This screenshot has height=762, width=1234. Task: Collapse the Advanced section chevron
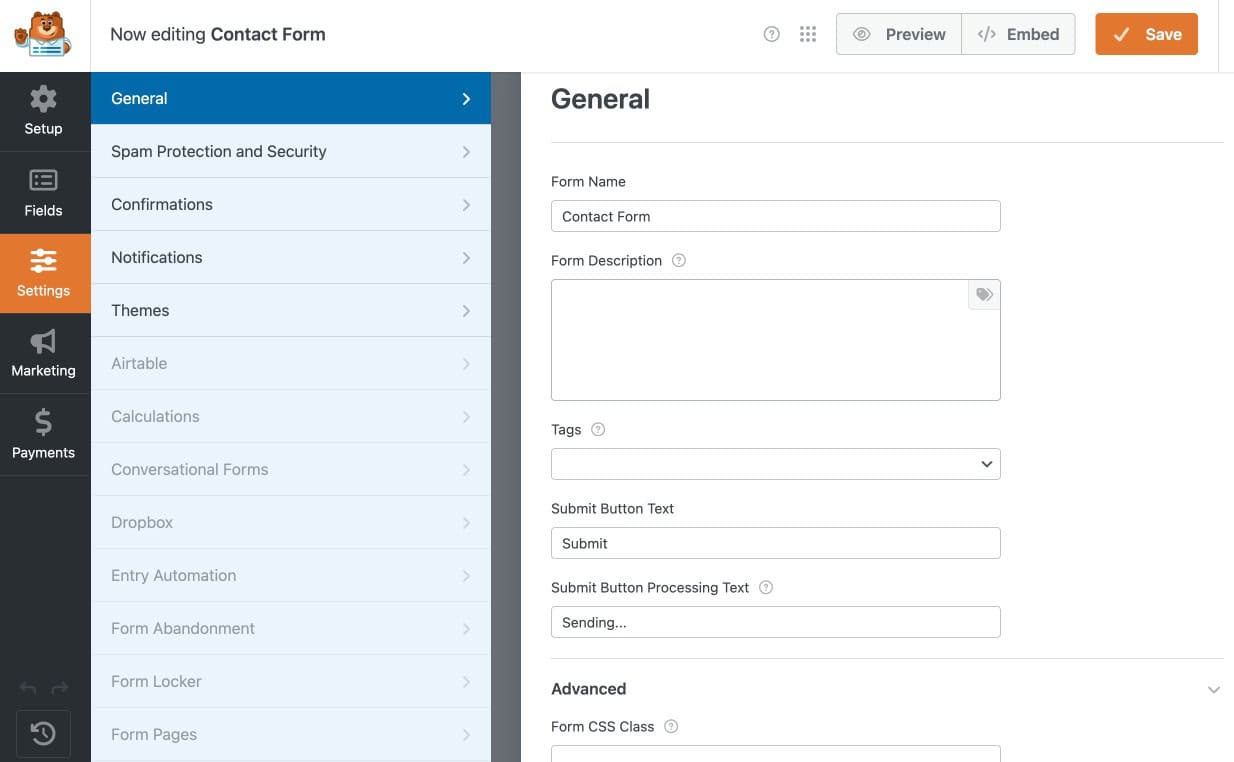click(x=1213, y=690)
